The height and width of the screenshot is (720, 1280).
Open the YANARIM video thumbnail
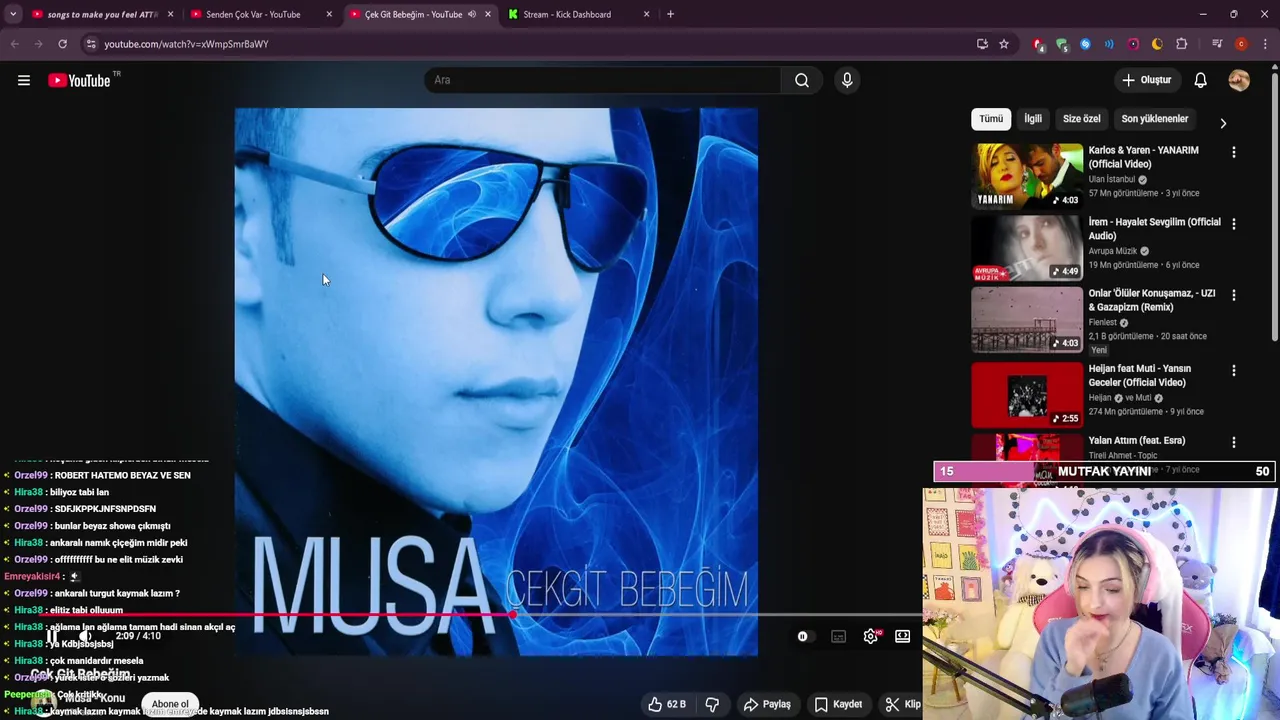(1027, 175)
